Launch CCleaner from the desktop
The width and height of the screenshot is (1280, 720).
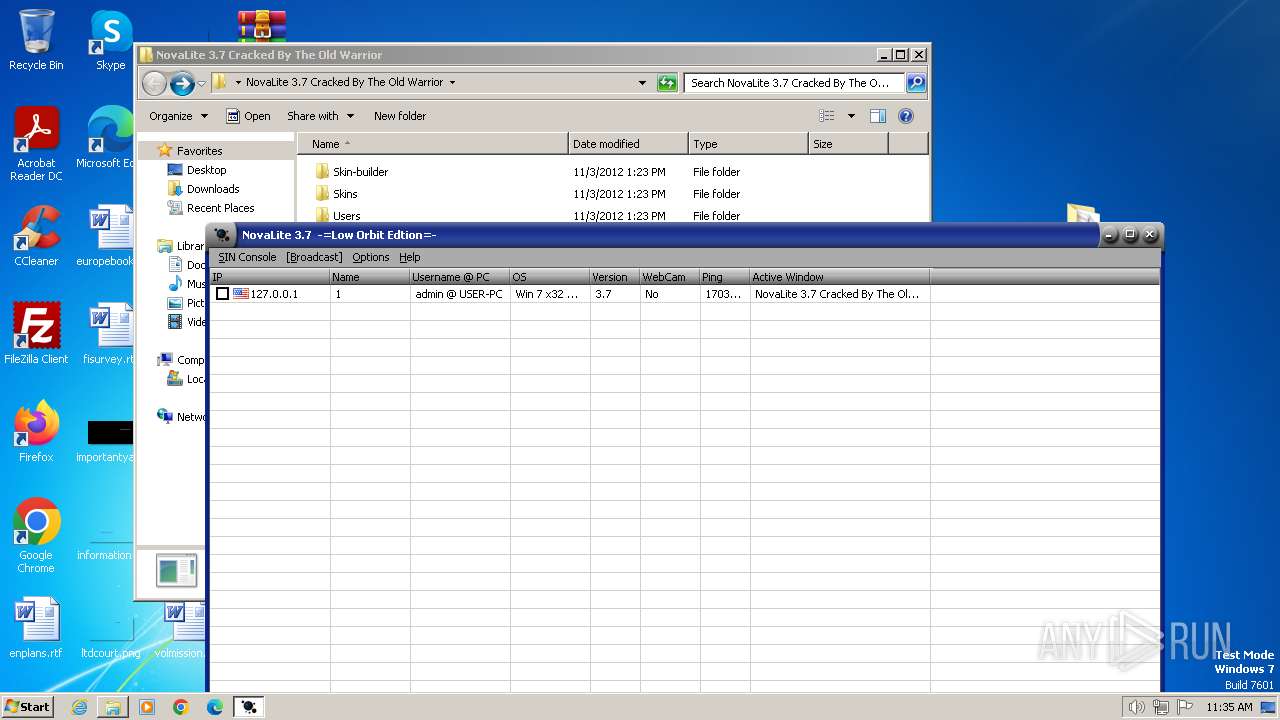[x=36, y=236]
